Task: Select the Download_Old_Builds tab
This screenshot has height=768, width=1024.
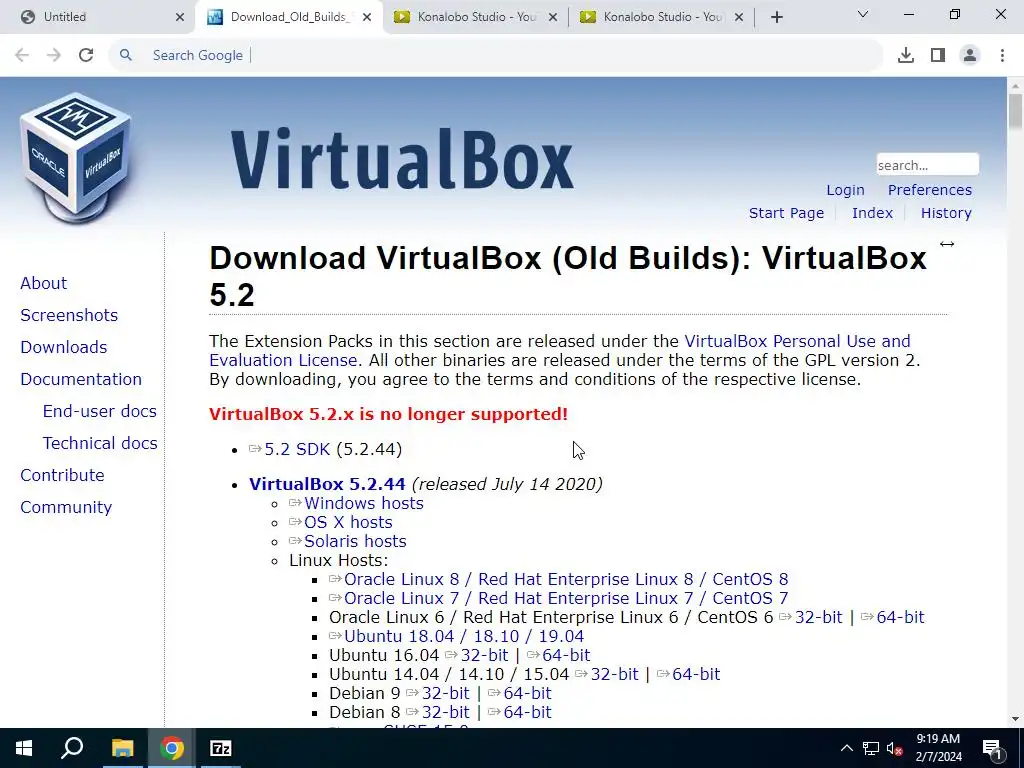Action: pos(291,17)
